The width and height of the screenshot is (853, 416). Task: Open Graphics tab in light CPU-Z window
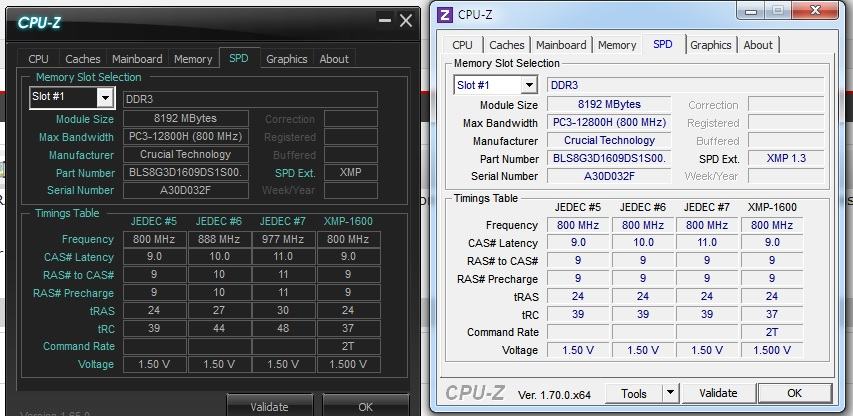pyautogui.click(x=710, y=45)
